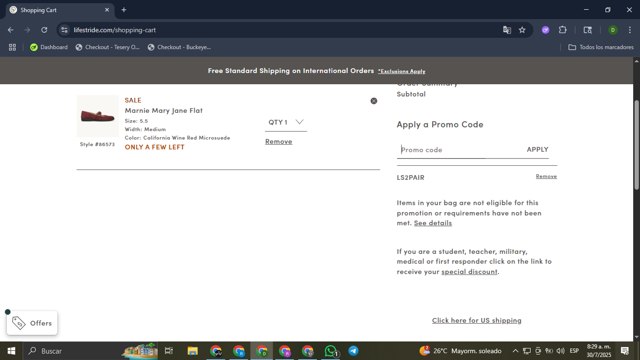Click here for US shipping link
This screenshot has width=640, height=360.
[476, 320]
